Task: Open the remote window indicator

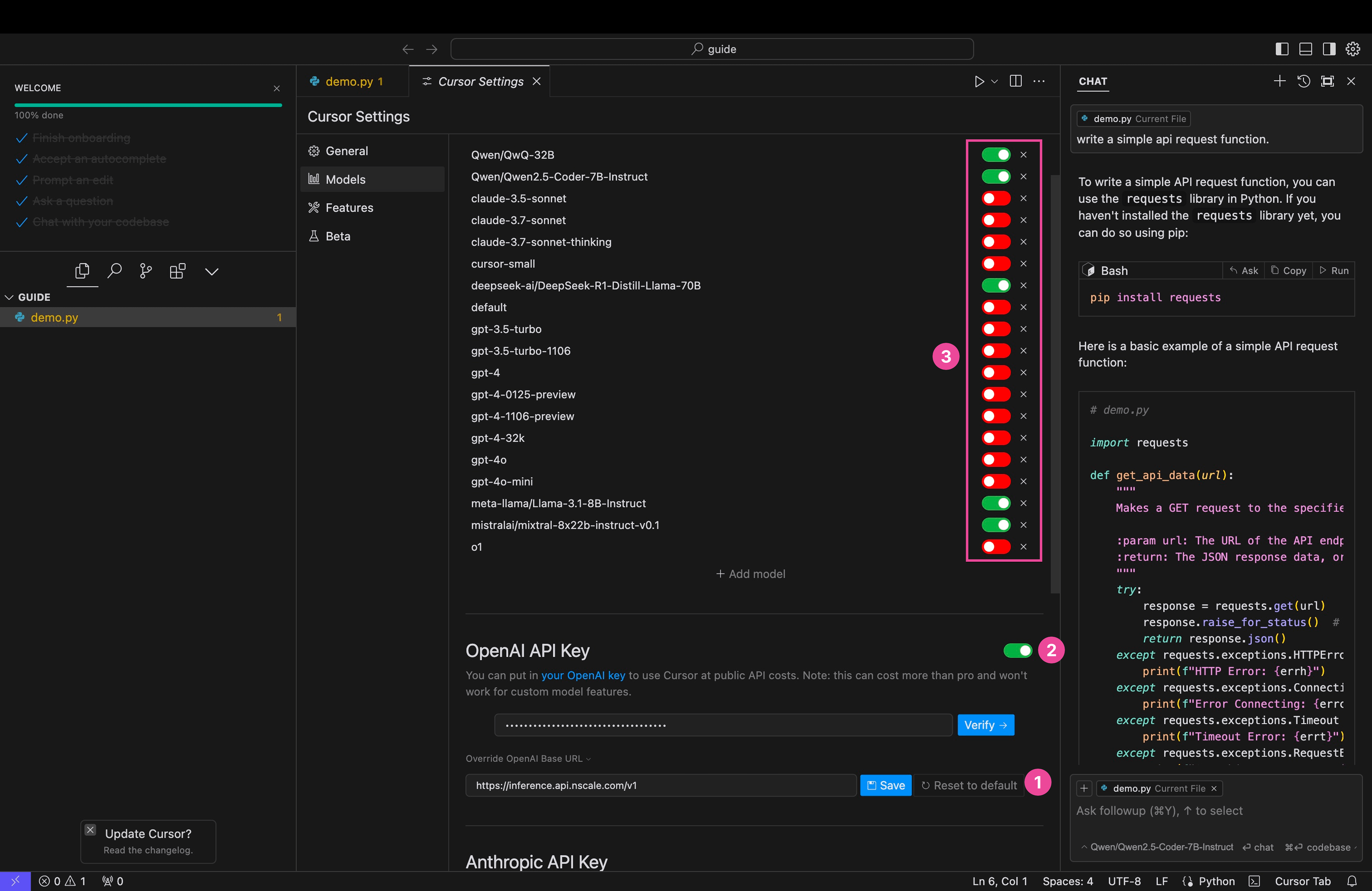Action: pyautogui.click(x=15, y=881)
